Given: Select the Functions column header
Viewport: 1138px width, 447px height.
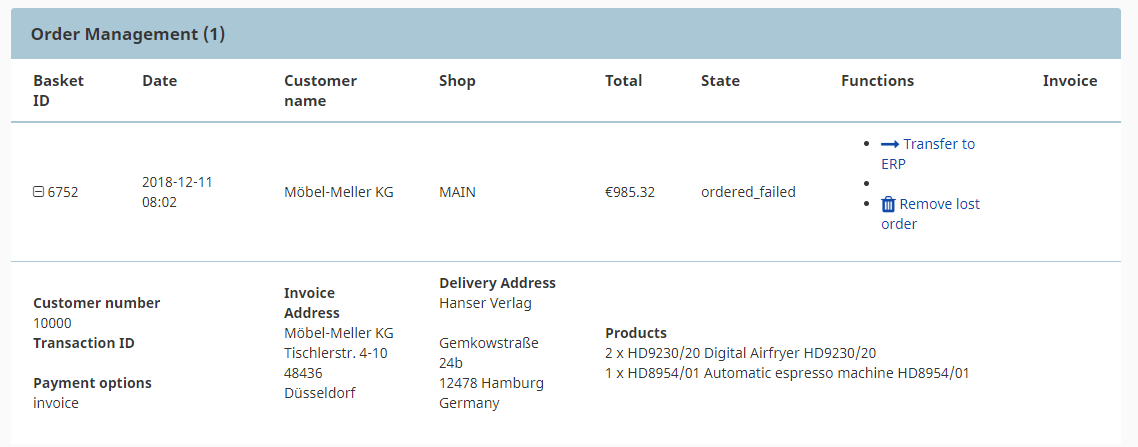Looking at the screenshot, I should click(877, 81).
